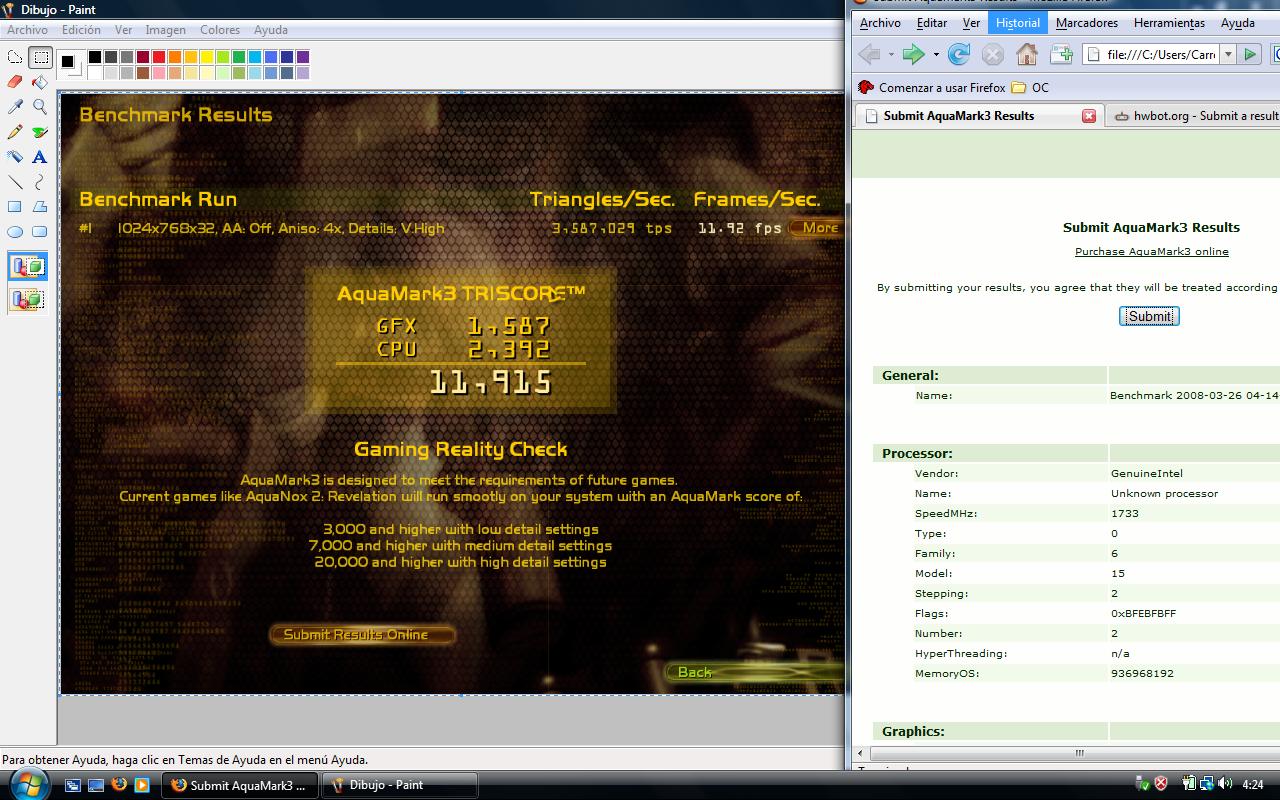Enable transparent selection option in Paint toolbox

28,298
